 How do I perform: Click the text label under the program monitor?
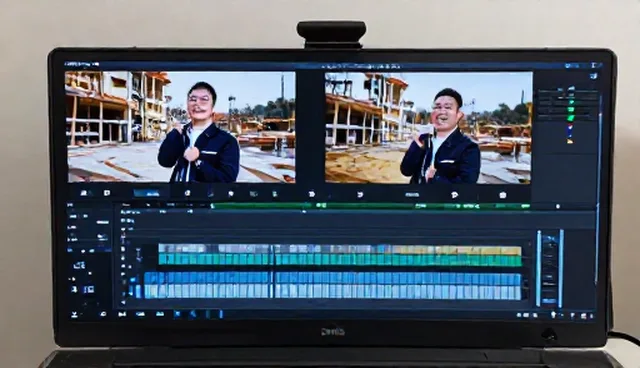point(411,195)
